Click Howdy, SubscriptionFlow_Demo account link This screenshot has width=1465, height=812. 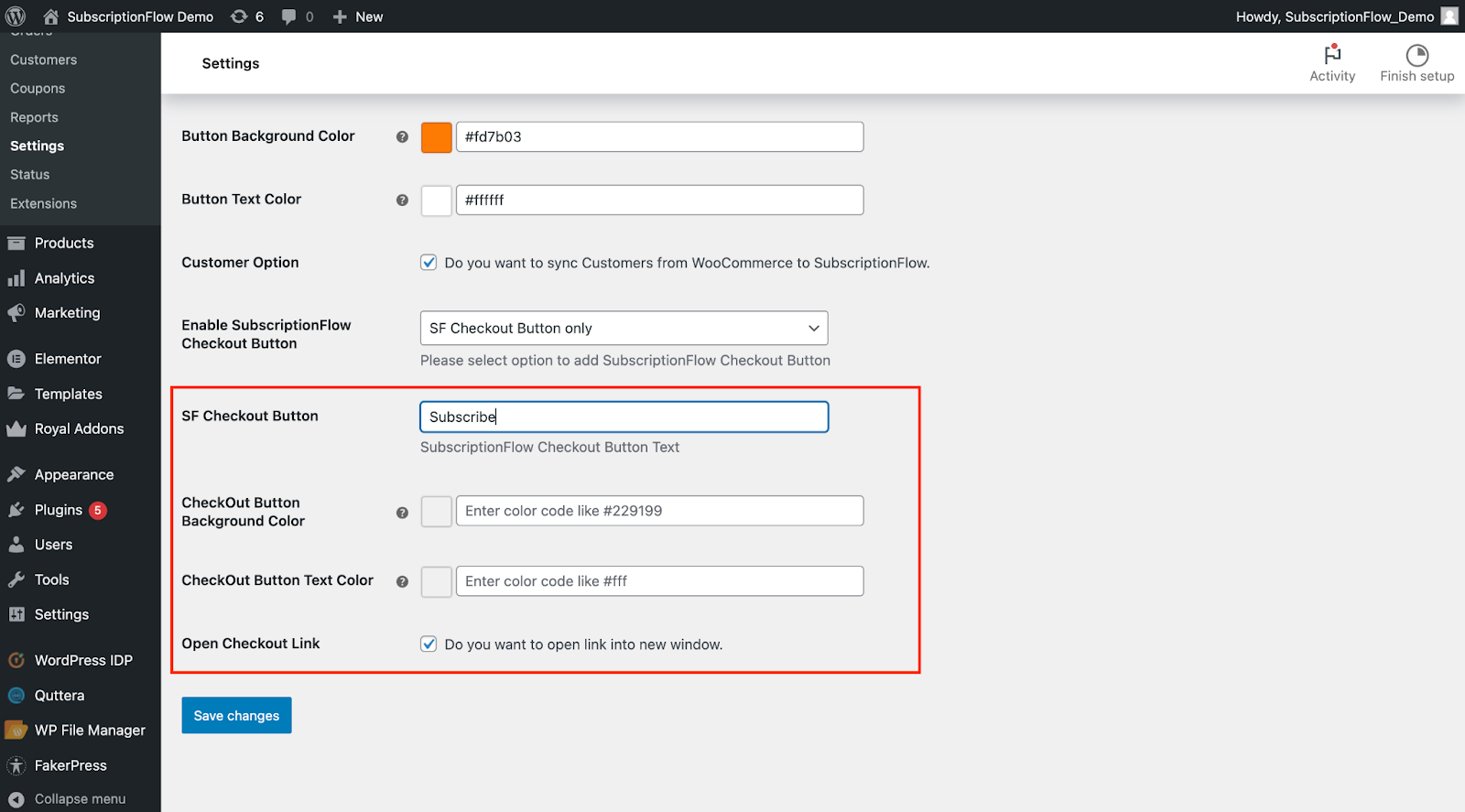tap(1335, 16)
